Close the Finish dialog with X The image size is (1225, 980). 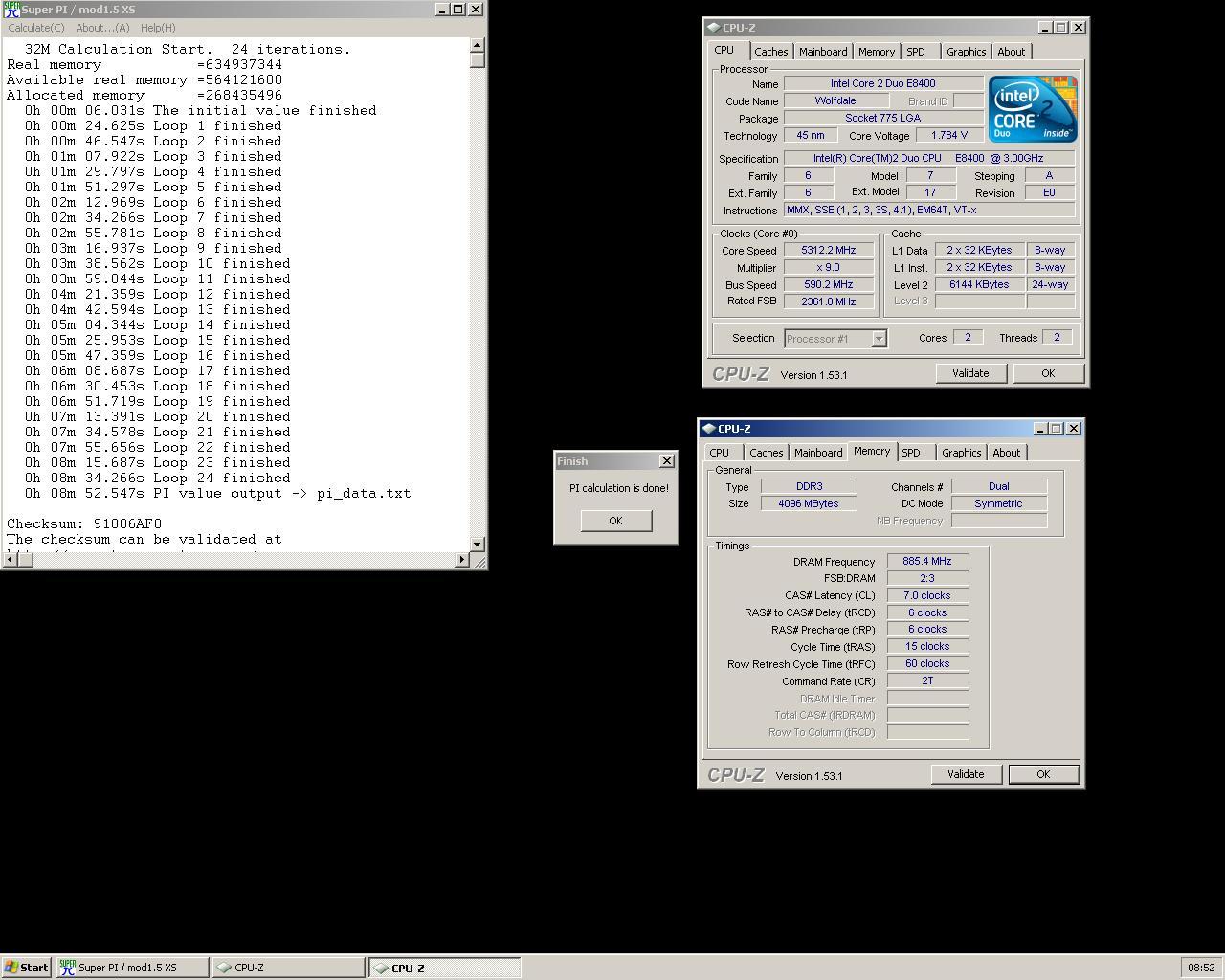[x=667, y=461]
